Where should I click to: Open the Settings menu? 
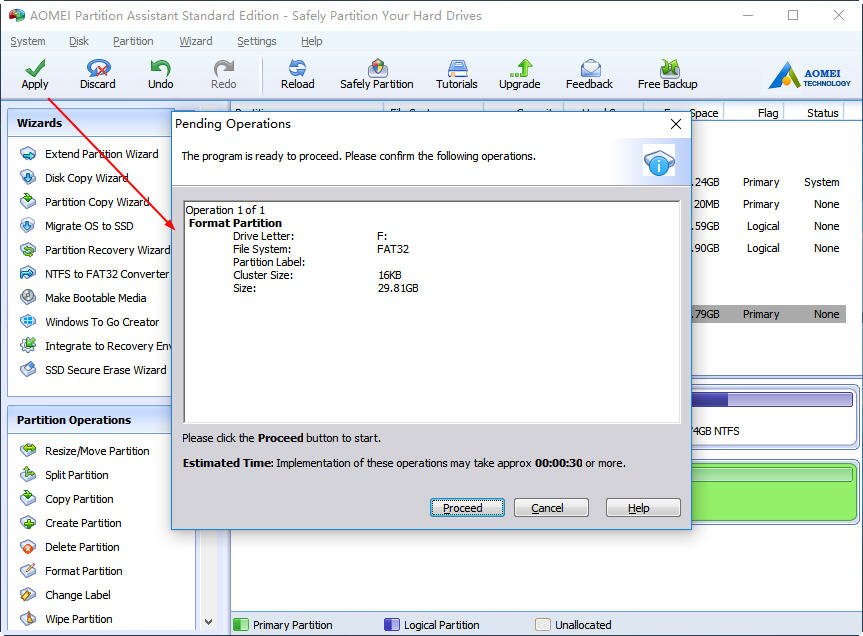click(256, 41)
